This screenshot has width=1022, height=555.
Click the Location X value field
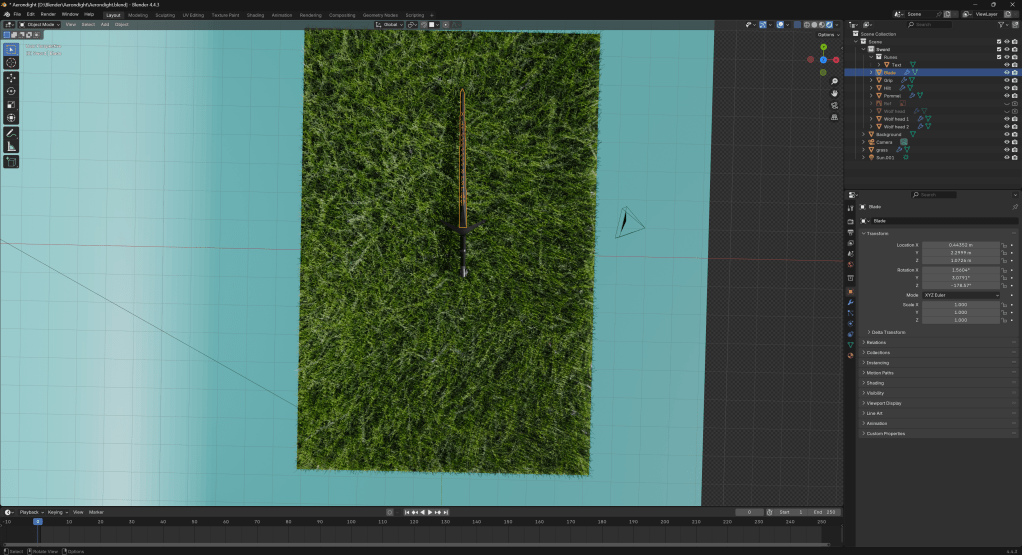point(960,244)
